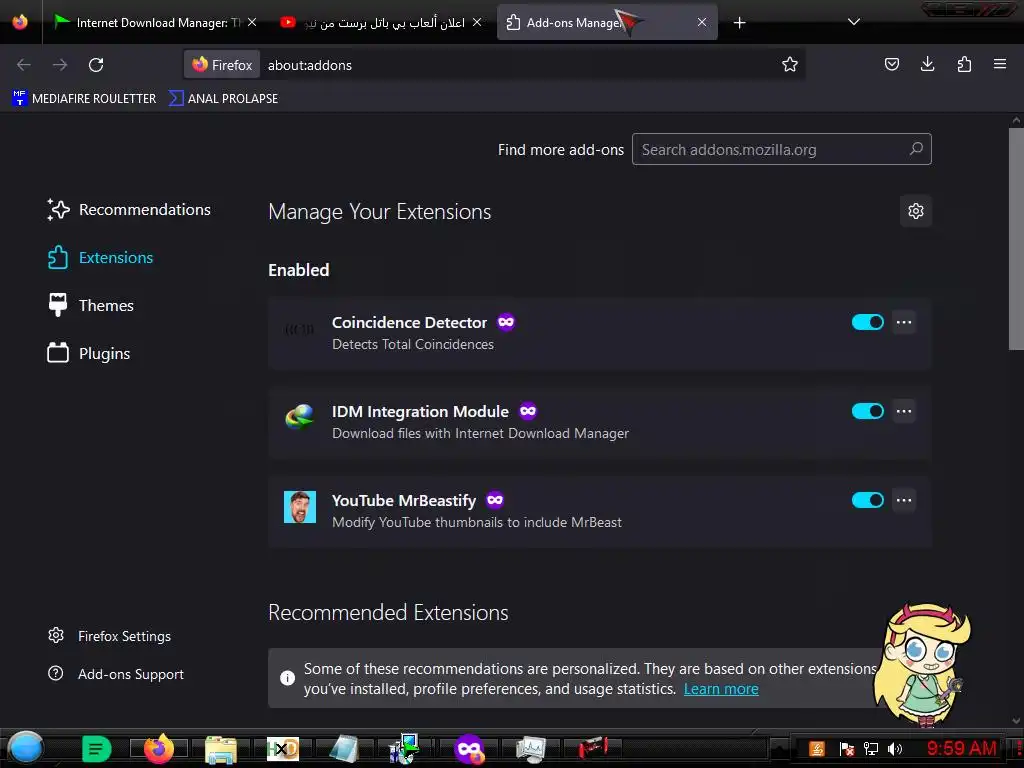Click the Firefox logo in title bar

click(x=20, y=22)
